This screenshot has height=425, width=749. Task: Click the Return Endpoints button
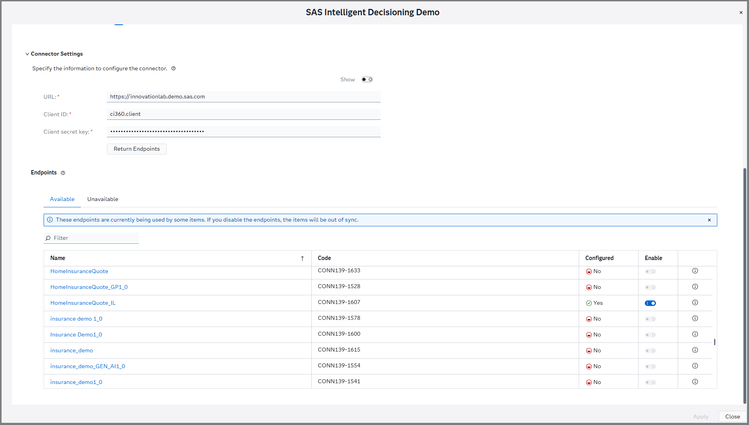tap(137, 149)
